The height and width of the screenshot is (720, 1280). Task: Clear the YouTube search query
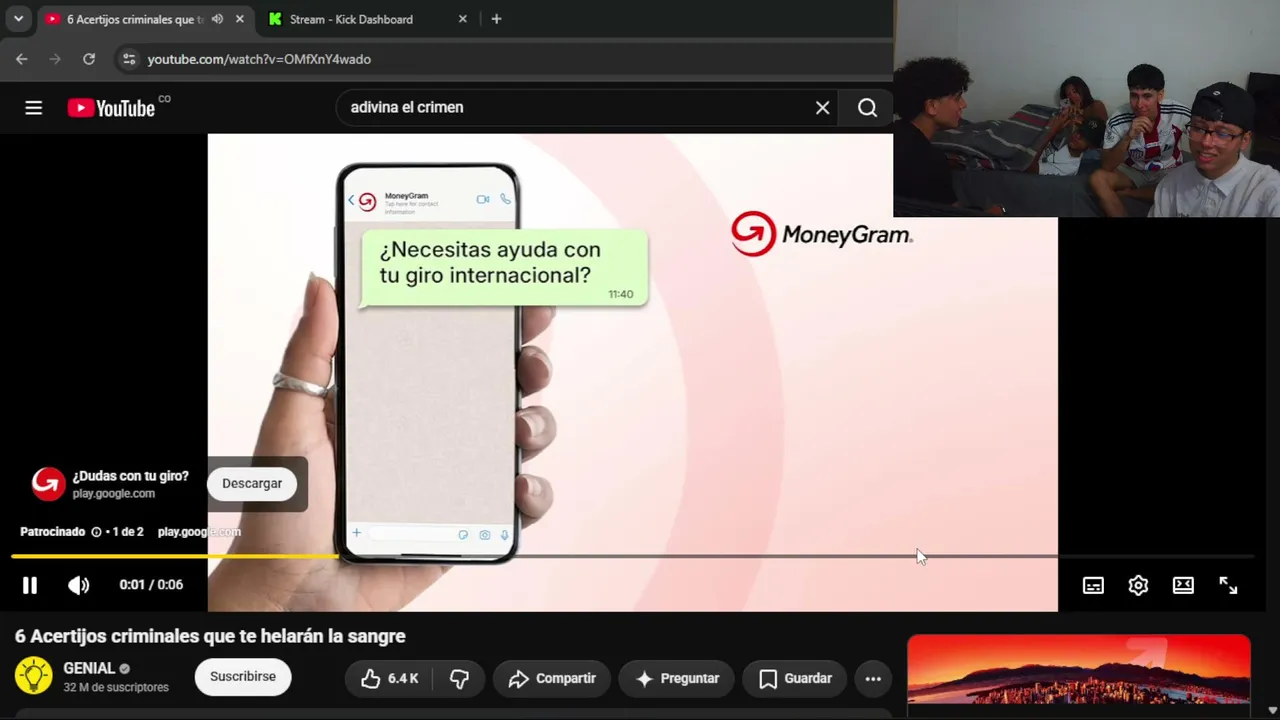point(822,108)
